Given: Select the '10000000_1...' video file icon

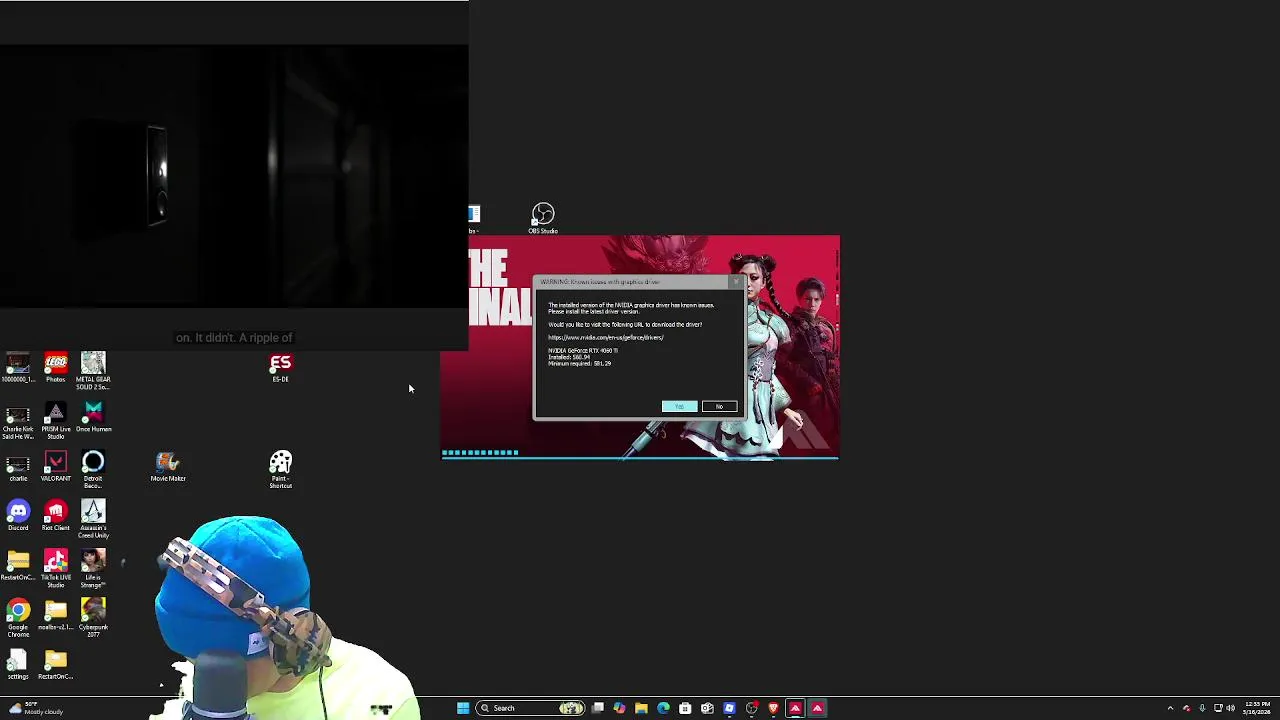Looking at the screenshot, I should (18, 368).
